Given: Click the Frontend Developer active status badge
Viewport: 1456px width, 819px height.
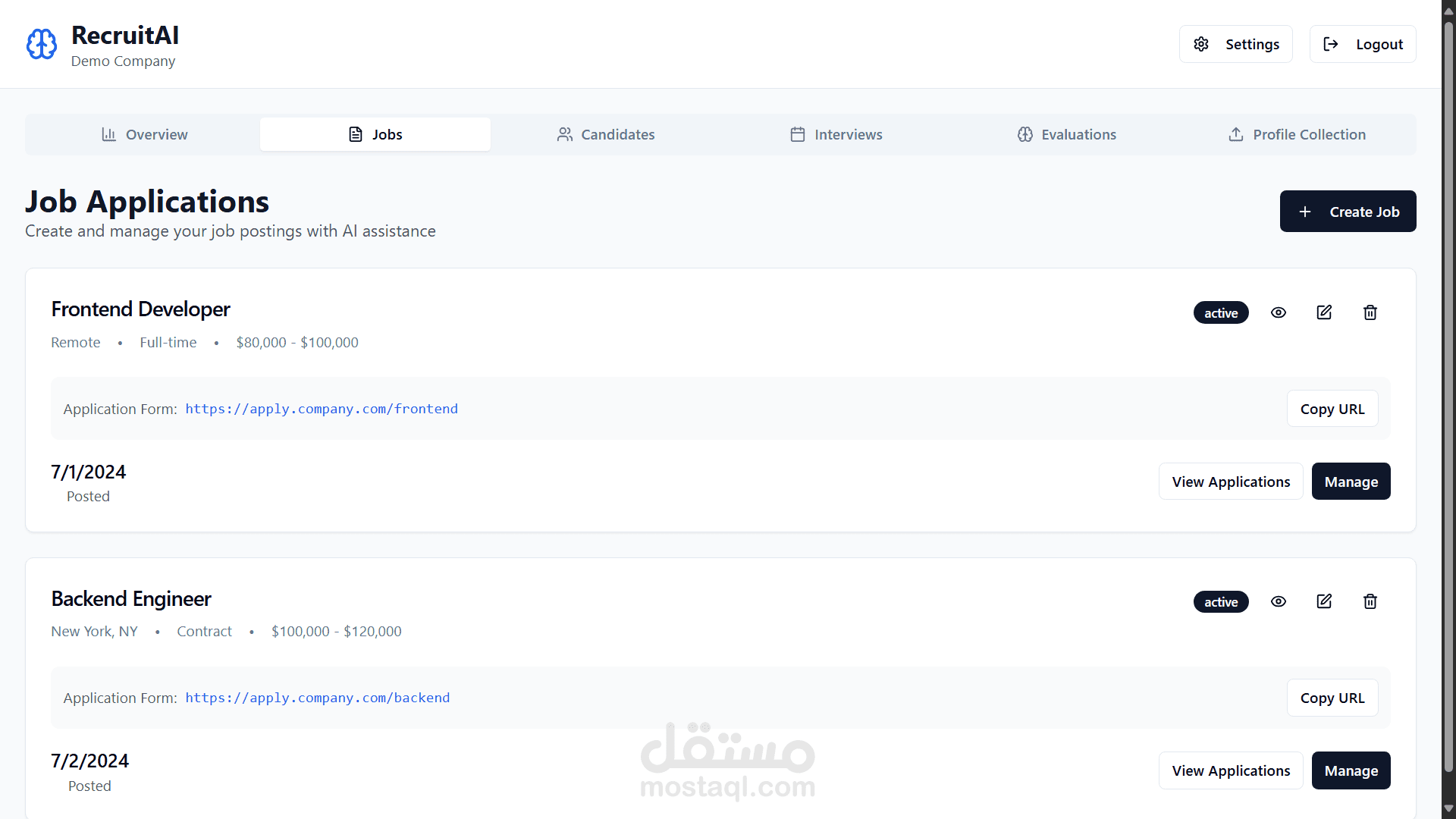Looking at the screenshot, I should [1221, 312].
